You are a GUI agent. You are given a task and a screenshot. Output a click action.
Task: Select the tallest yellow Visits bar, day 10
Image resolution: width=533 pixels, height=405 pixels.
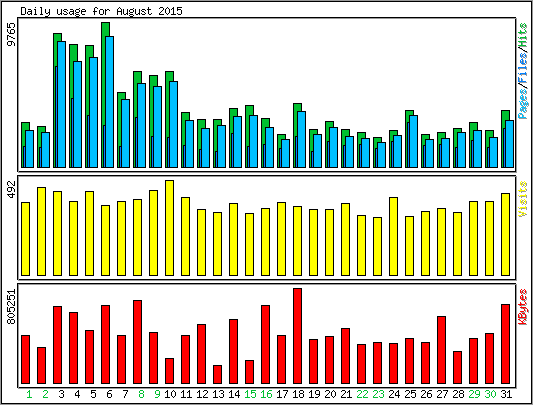(x=170, y=228)
